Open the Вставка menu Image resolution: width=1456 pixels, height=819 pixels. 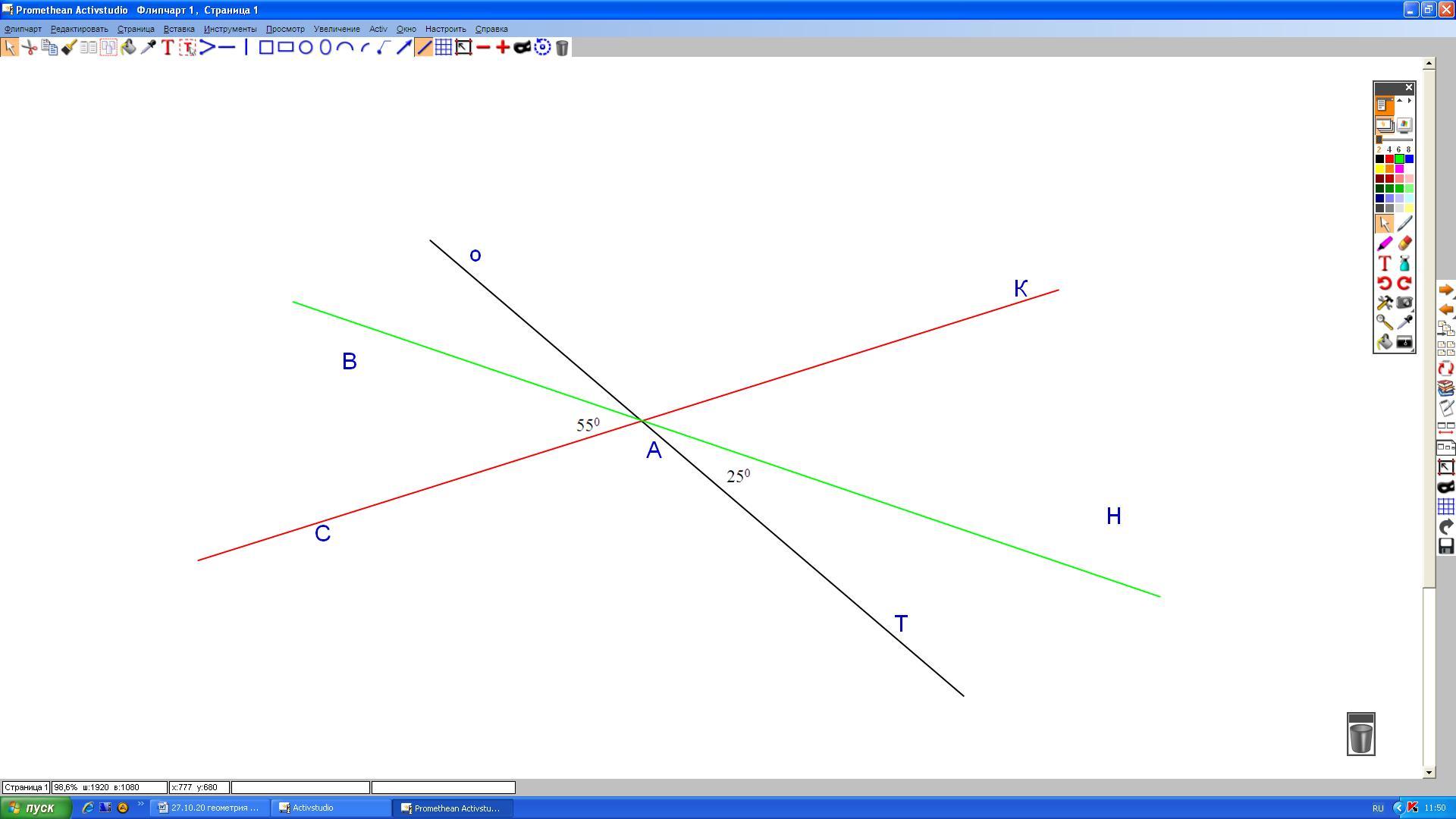179,29
